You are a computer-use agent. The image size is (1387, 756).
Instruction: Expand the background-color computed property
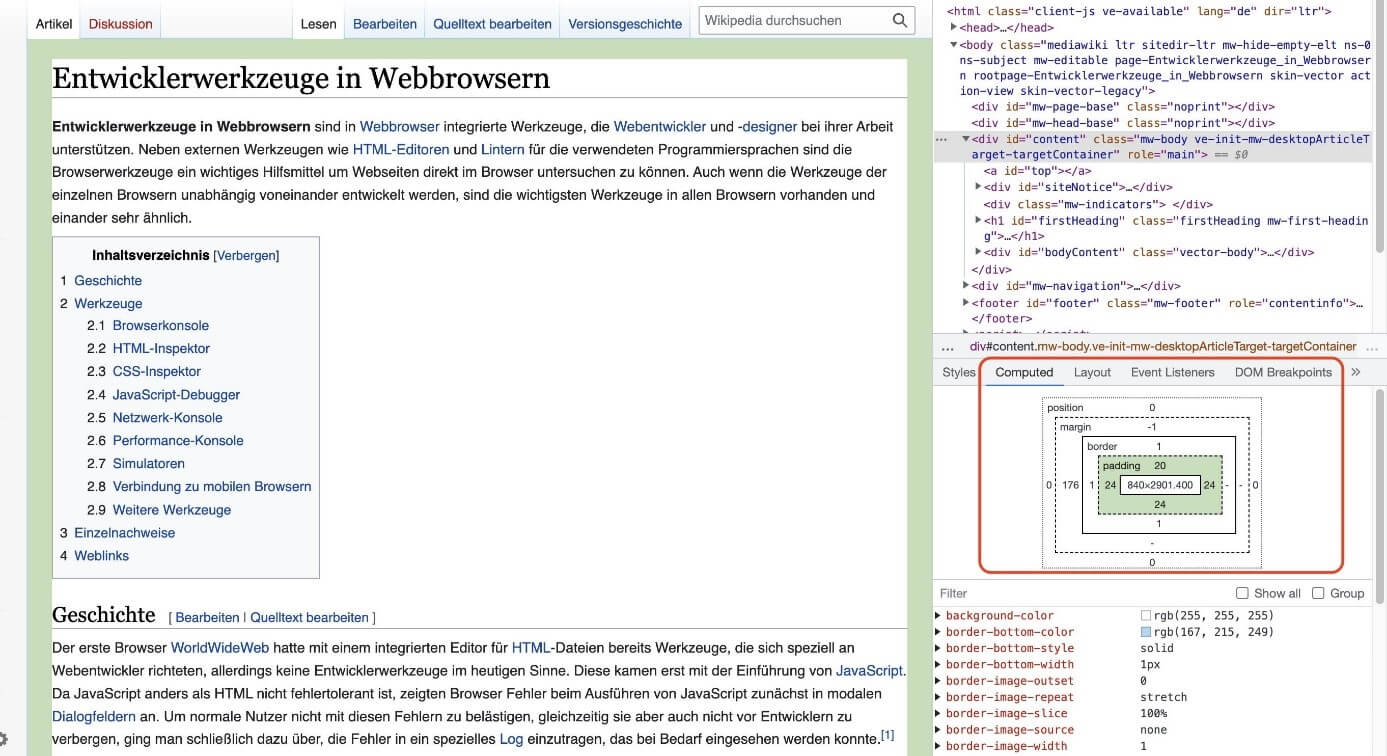click(938, 616)
